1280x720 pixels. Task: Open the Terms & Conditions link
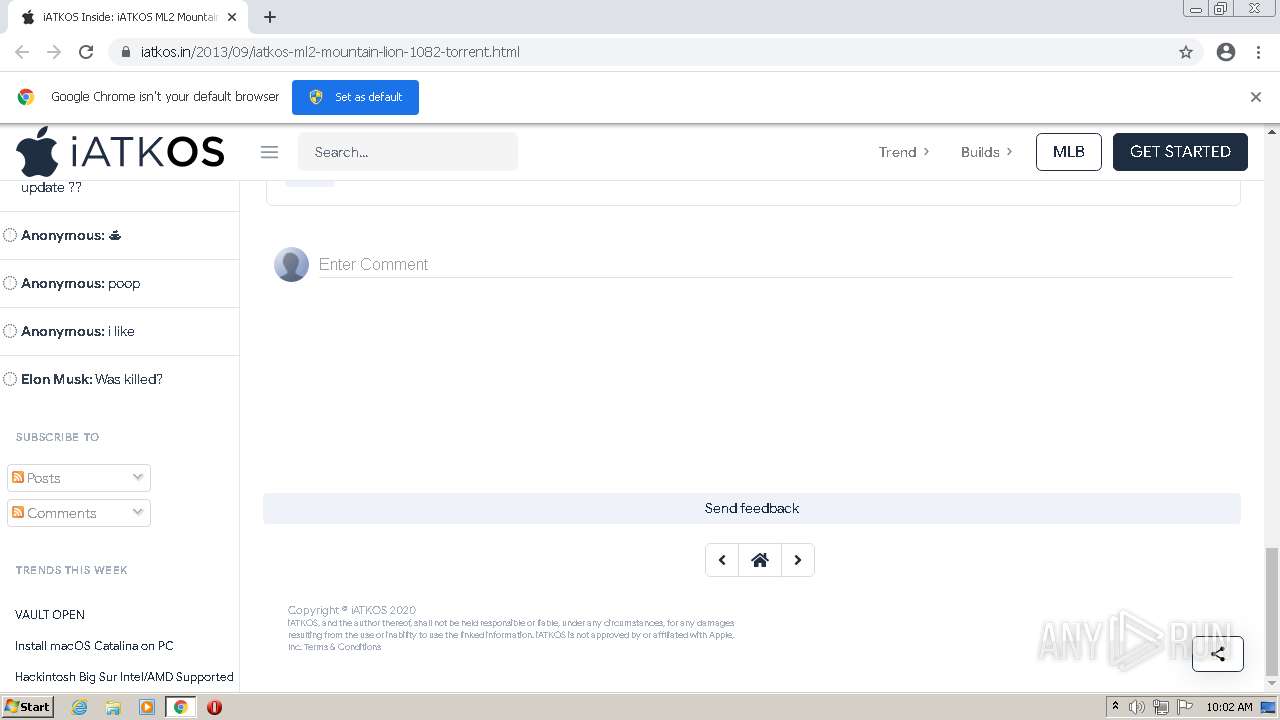(x=342, y=647)
